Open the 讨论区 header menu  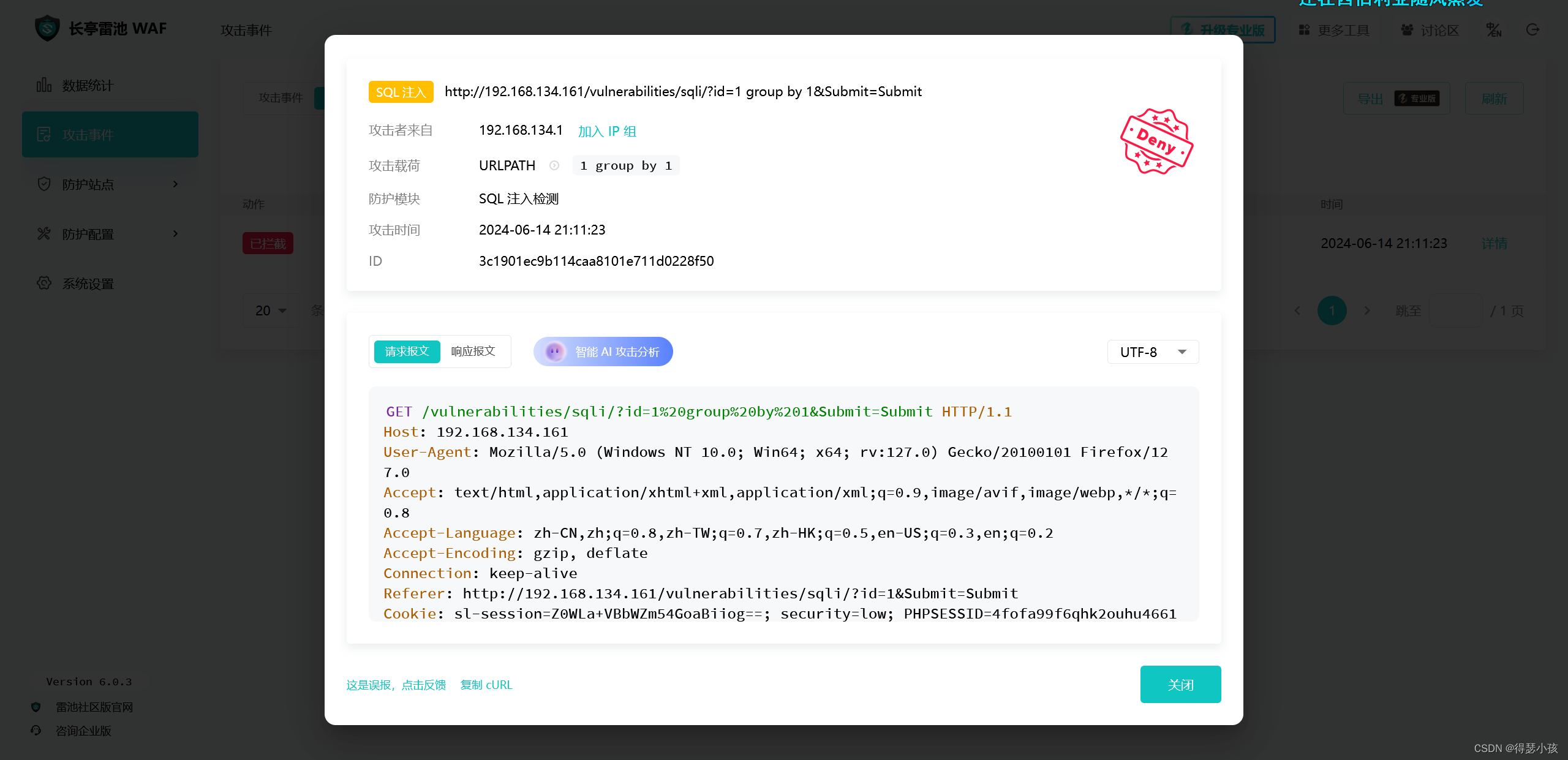(1430, 30)
